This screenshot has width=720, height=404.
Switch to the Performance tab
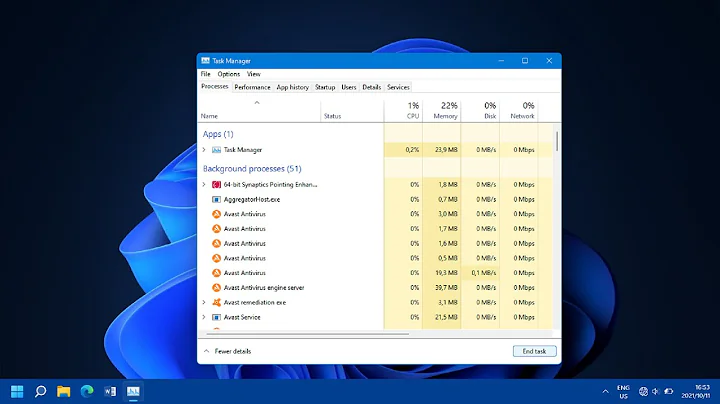pos(252,87)
